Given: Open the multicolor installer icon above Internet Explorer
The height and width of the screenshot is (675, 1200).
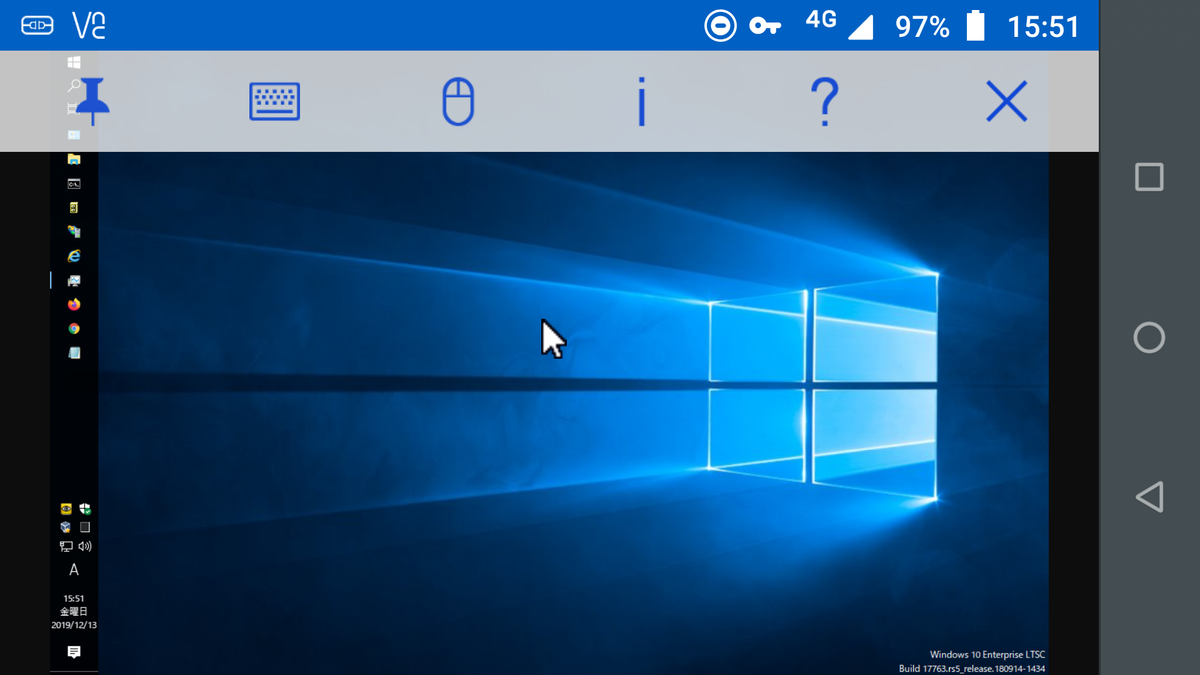Looking at the screenshot, I should click(74, 232).
